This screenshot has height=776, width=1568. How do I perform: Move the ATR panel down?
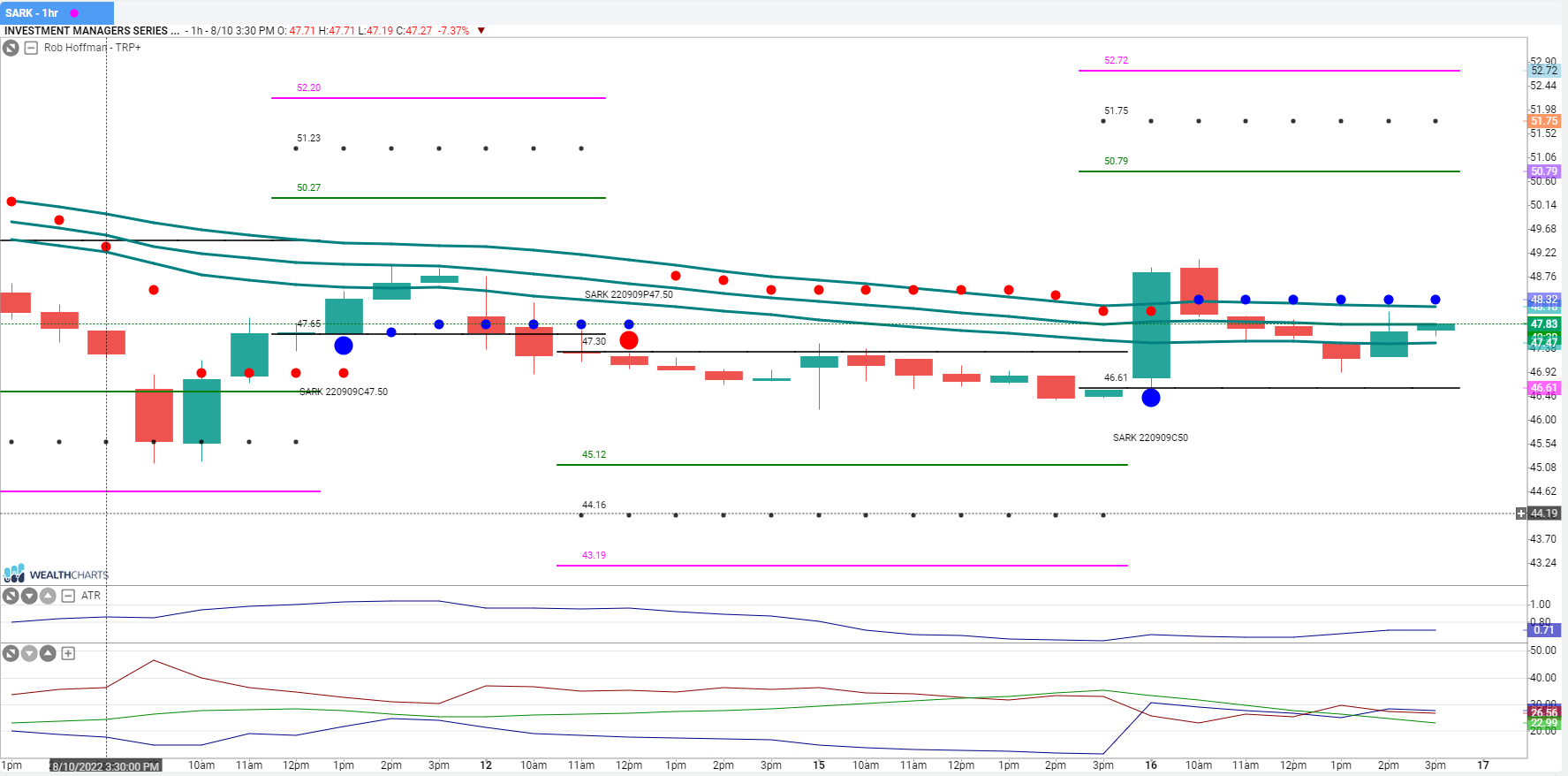pos(29,596)
